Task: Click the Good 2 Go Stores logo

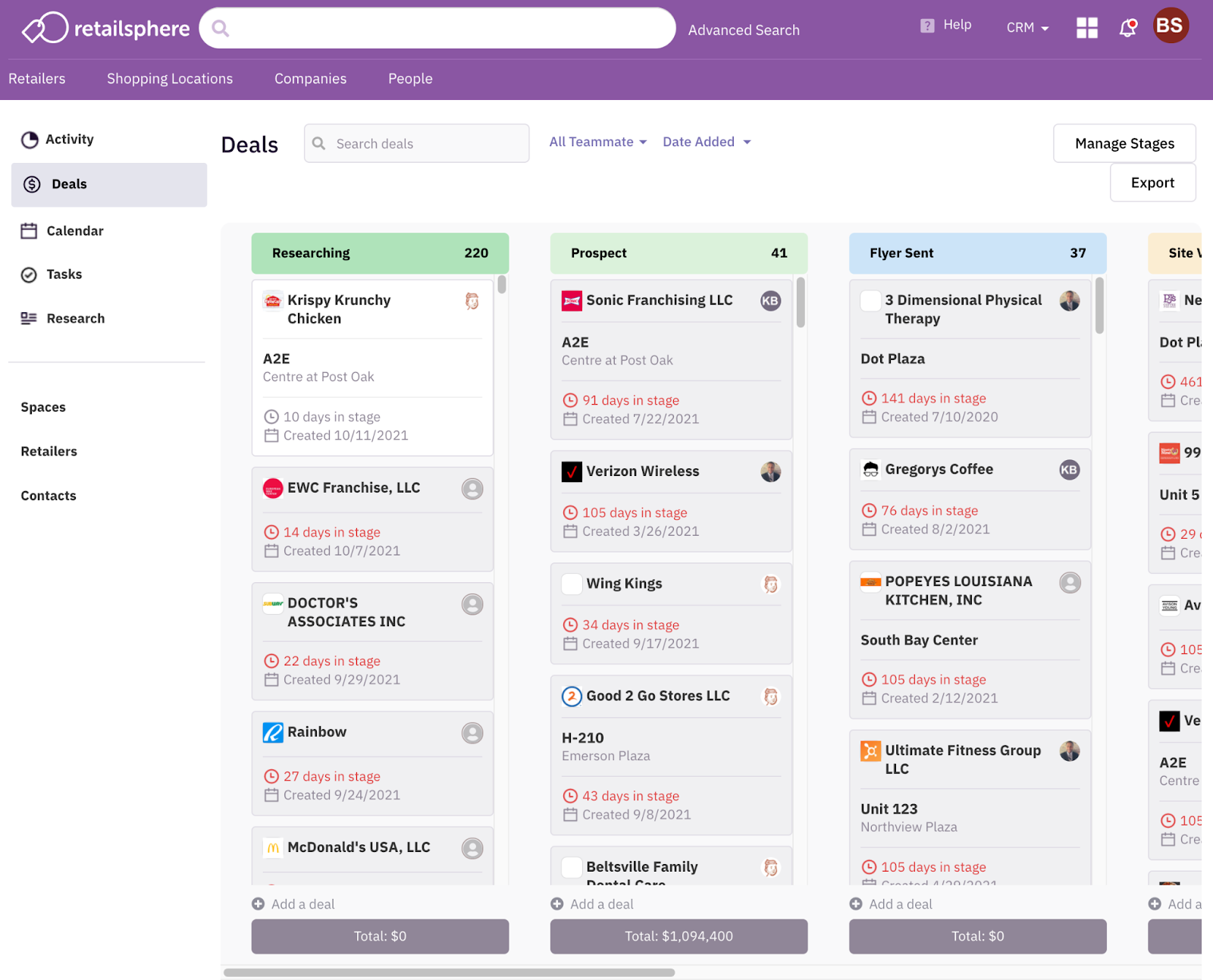Action: pos(572,696)
